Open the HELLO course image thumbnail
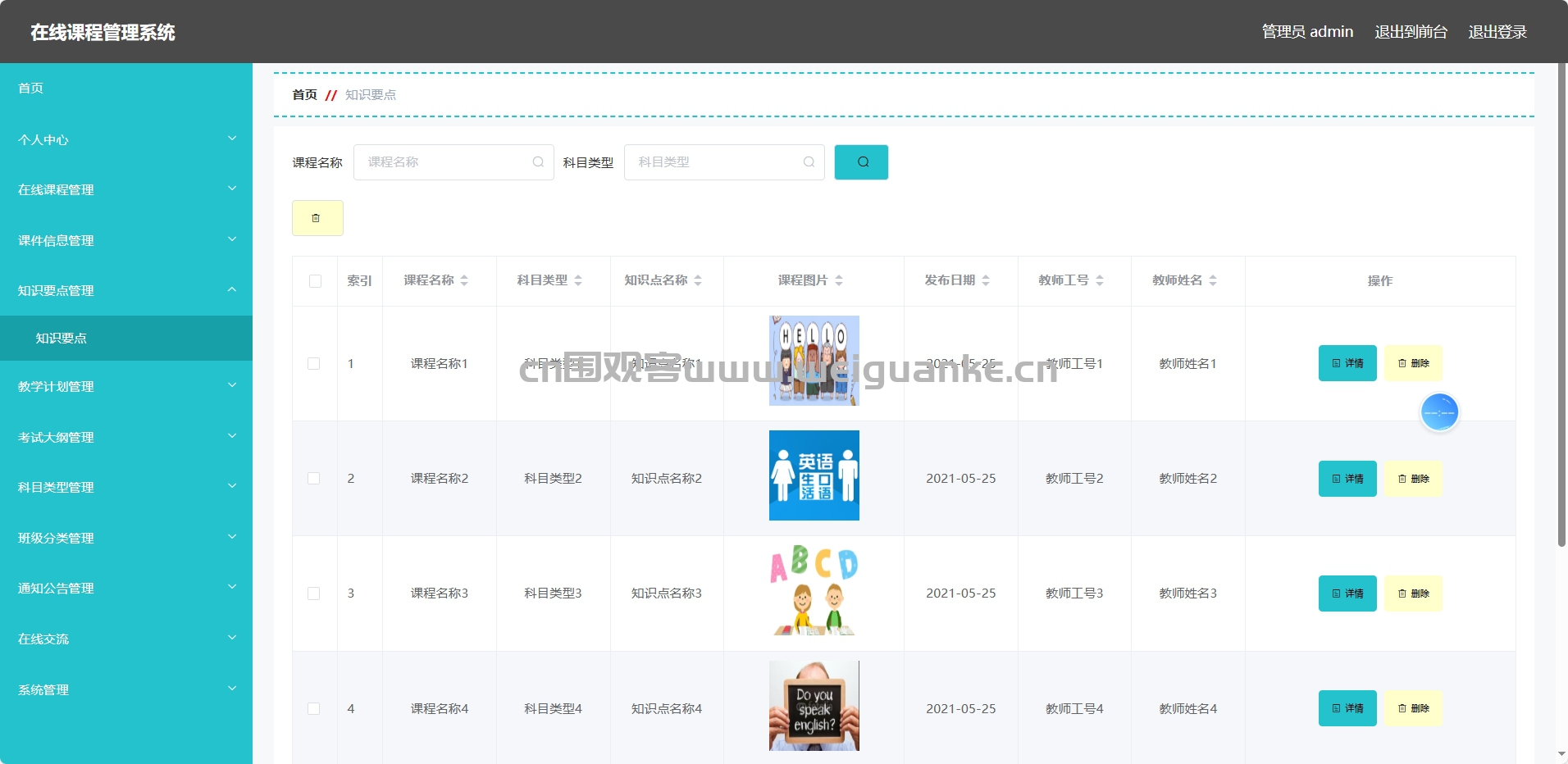Image resolution: width=1568 pixels, height=764 pixels. 814,361
